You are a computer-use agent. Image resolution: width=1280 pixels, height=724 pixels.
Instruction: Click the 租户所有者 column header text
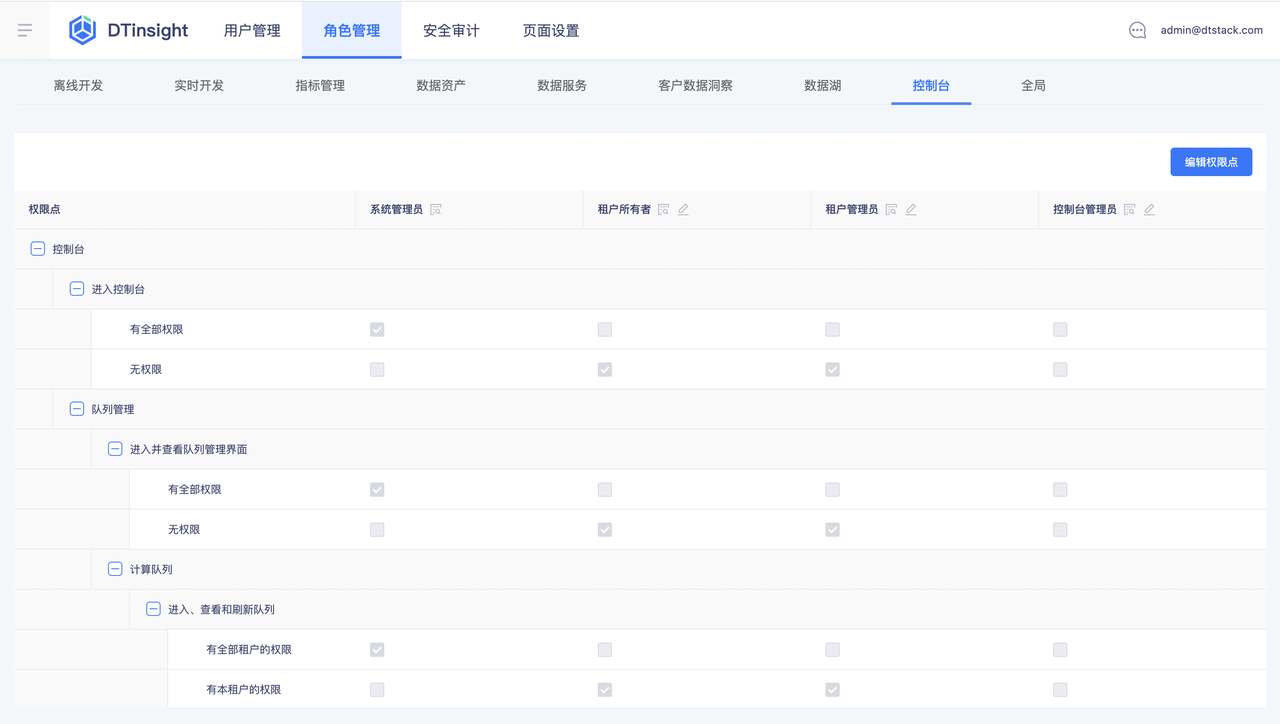(624, 209)
